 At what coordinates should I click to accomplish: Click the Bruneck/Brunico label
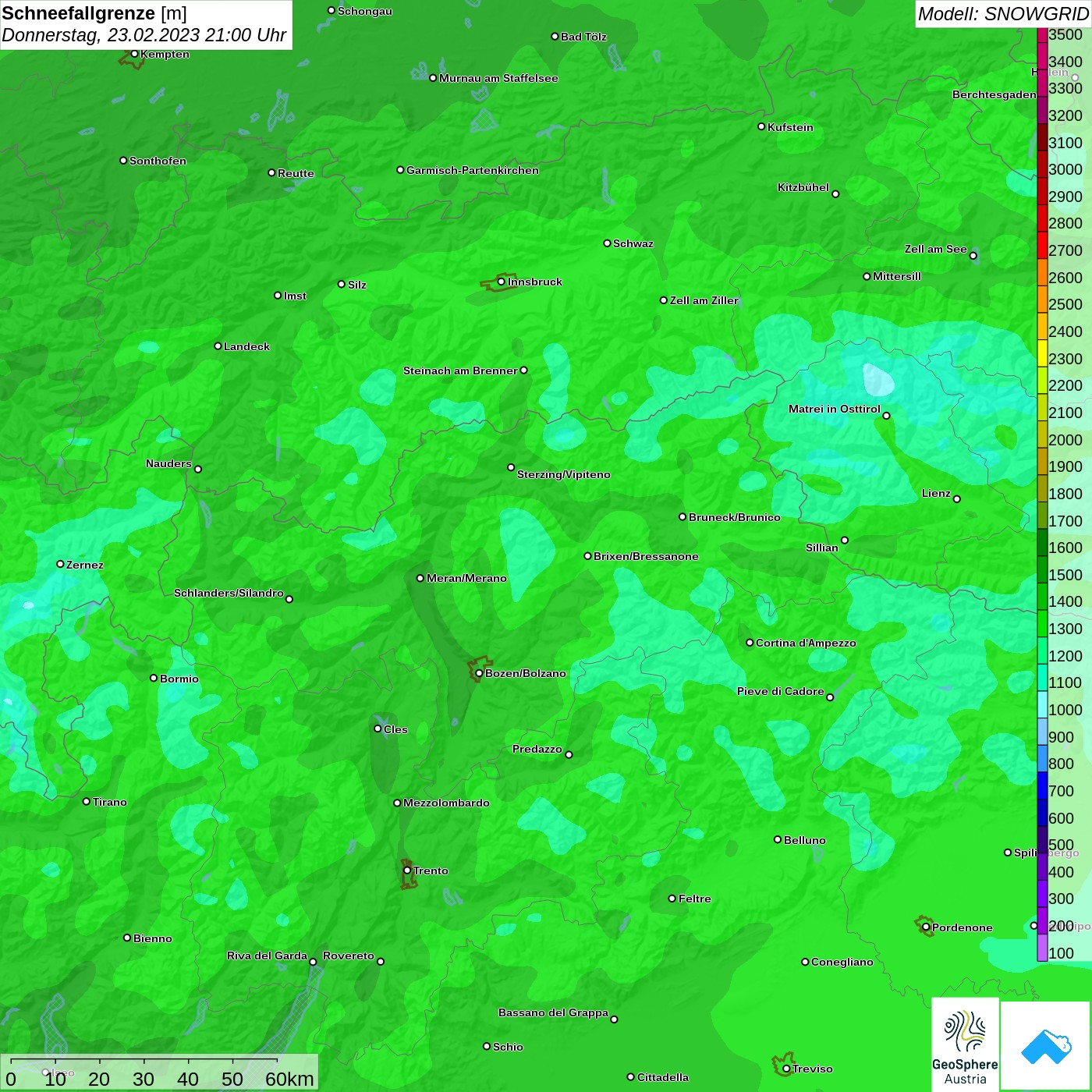click(735, 517)
